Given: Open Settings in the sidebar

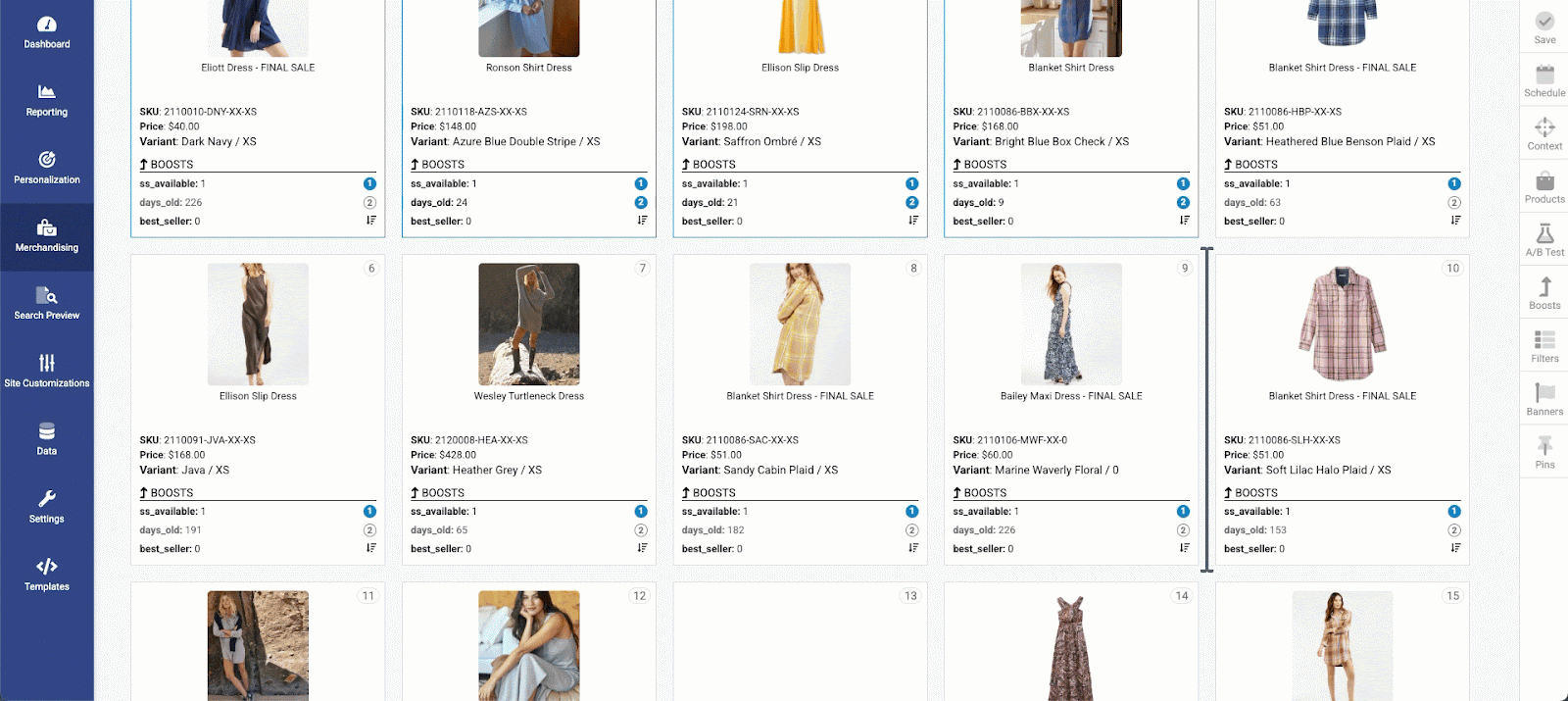Looking at the screenshot, I should 47,507.
